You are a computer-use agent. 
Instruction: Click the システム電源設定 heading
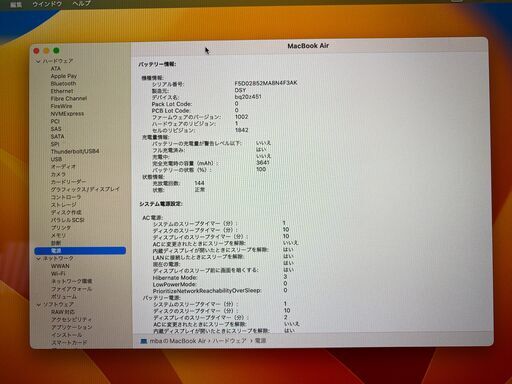click(160, 204)
